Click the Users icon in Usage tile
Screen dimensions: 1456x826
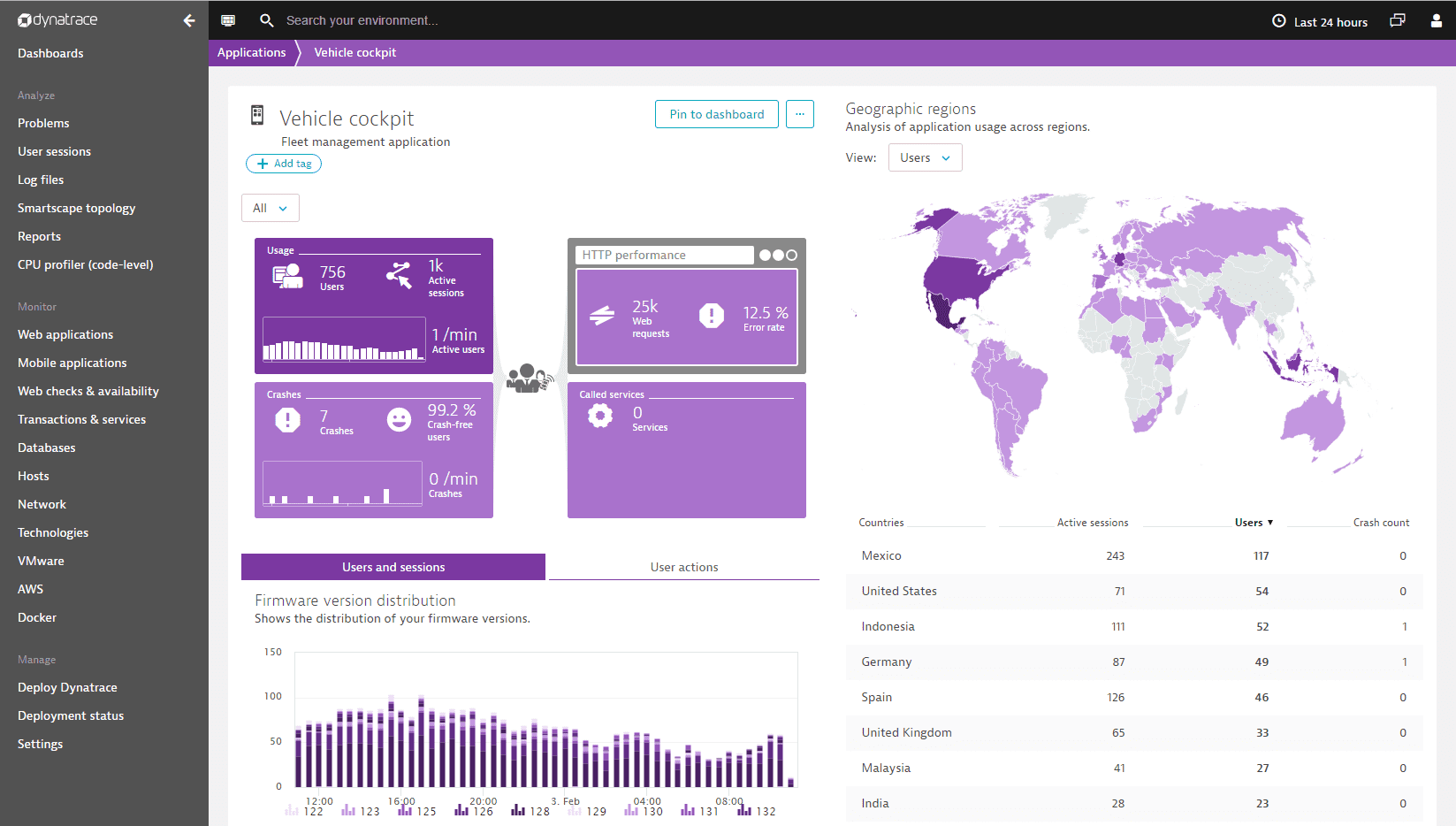(x=288, y=276)
